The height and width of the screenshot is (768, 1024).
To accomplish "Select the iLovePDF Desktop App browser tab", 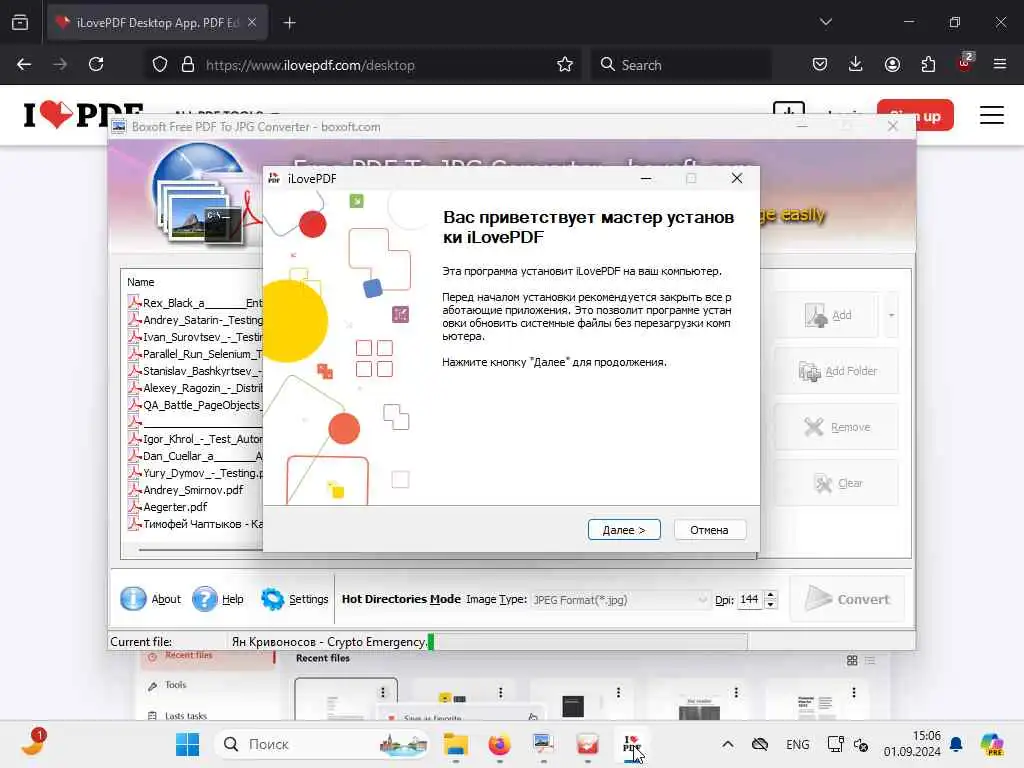I will pyautogui.click(x=157, y=23).
